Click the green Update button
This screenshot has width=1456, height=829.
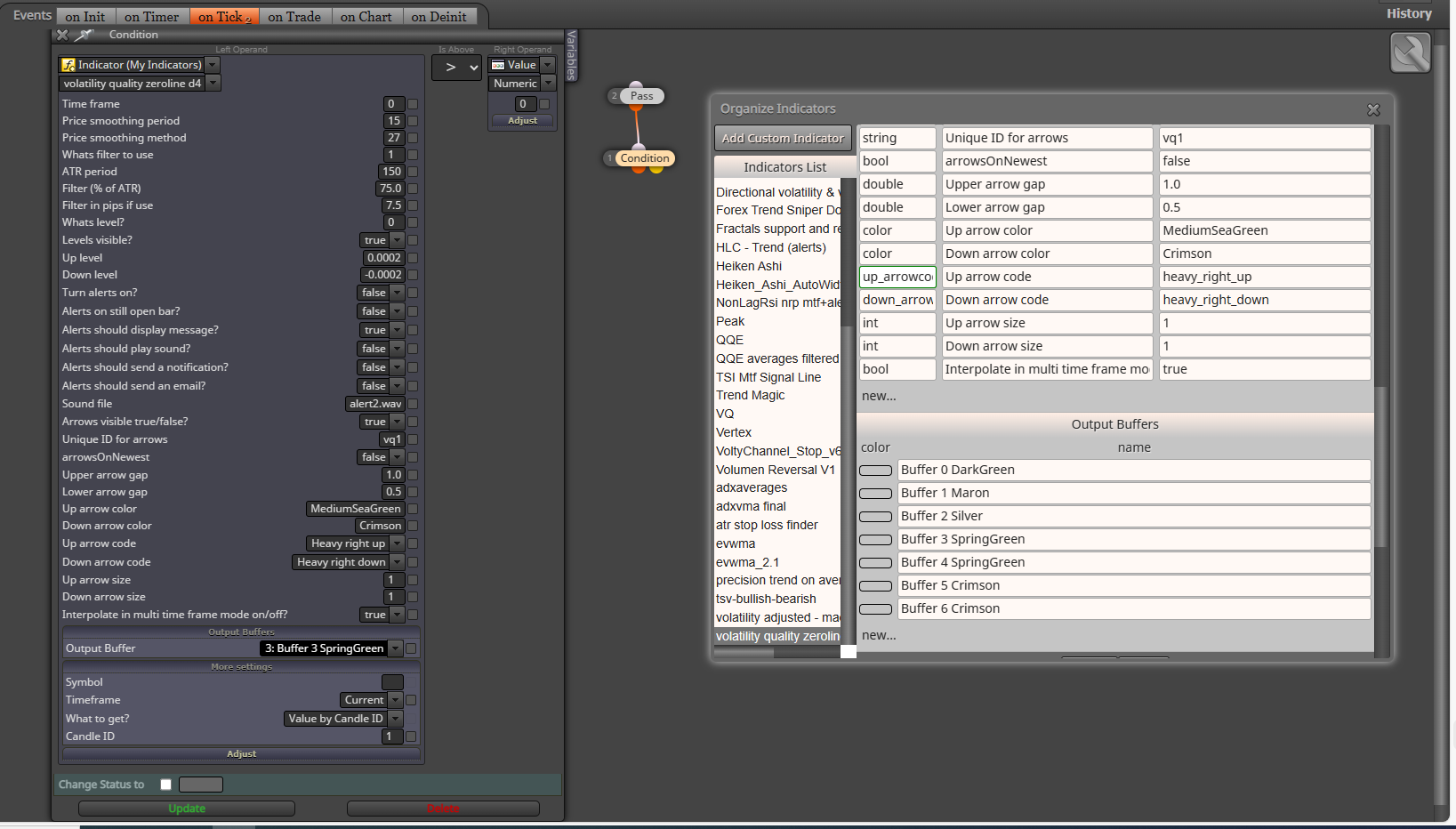click(x=187, y=809)
